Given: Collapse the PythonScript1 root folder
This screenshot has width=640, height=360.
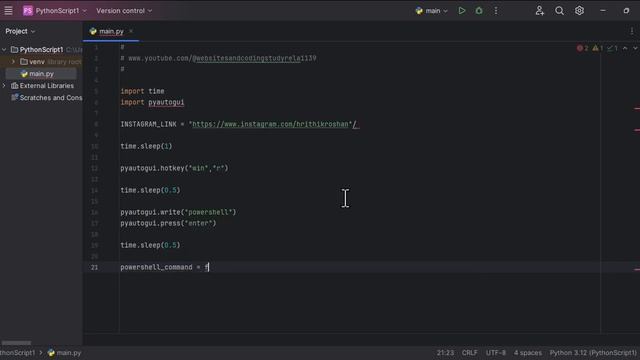Looking at the screenshot, I should pyautogui.click(x=4, y=49).
